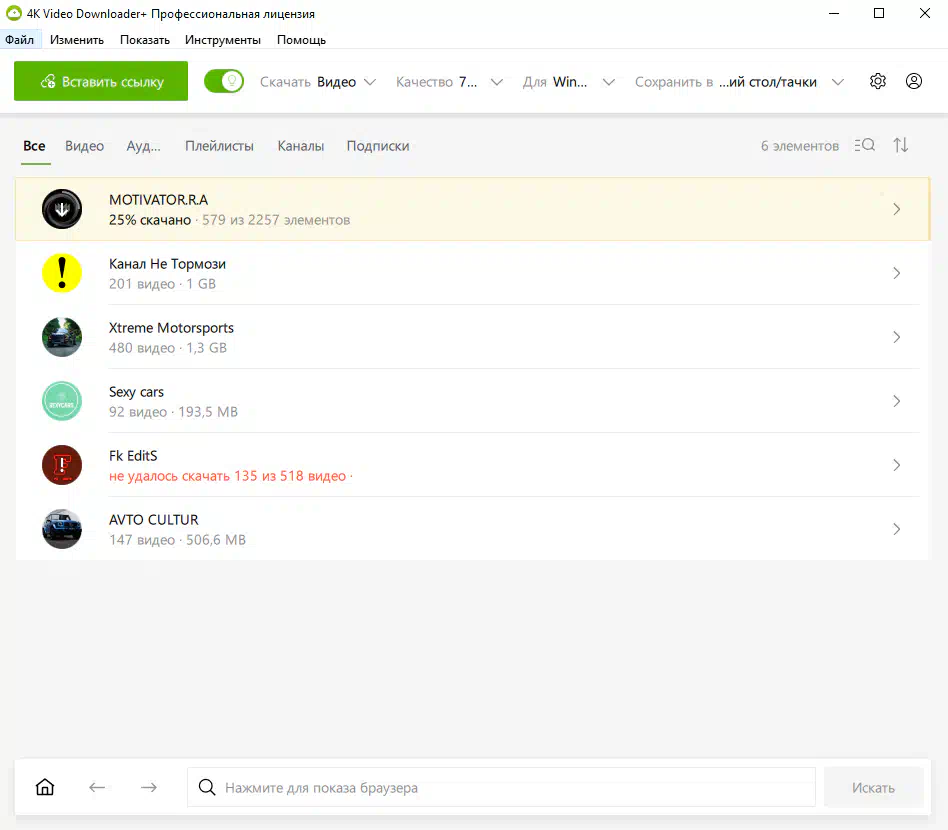Minimize the 4K Video Downloader+ window
948x830 pixels.
(x=834, y=13)
